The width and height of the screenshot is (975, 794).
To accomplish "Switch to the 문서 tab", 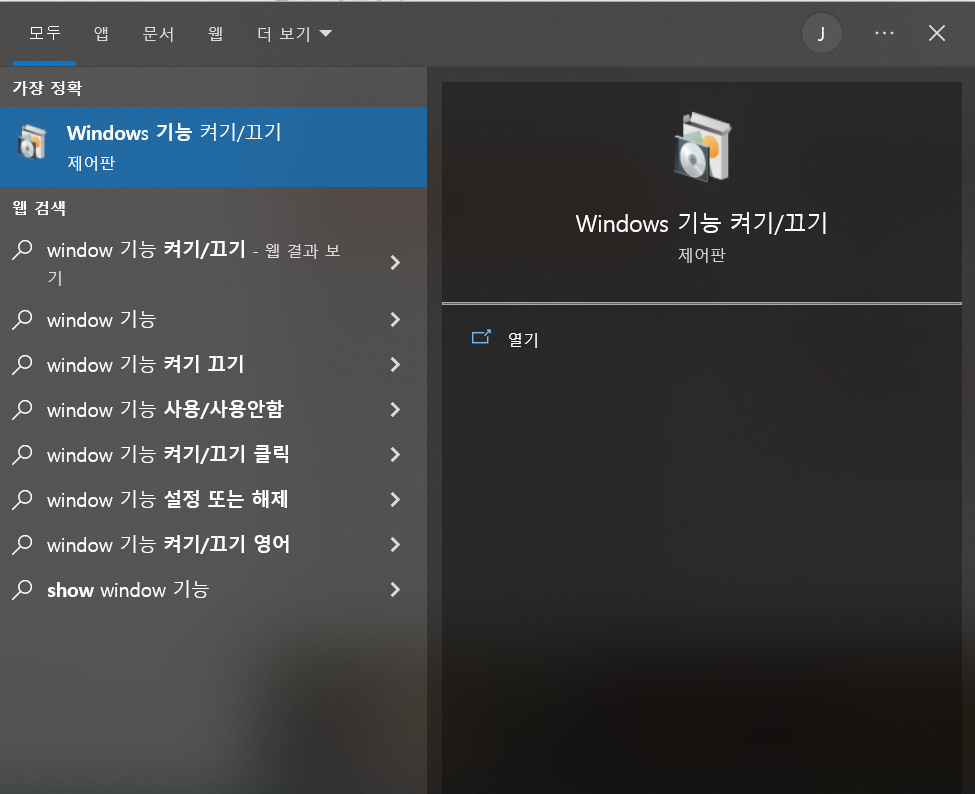I will pos(158,33).
